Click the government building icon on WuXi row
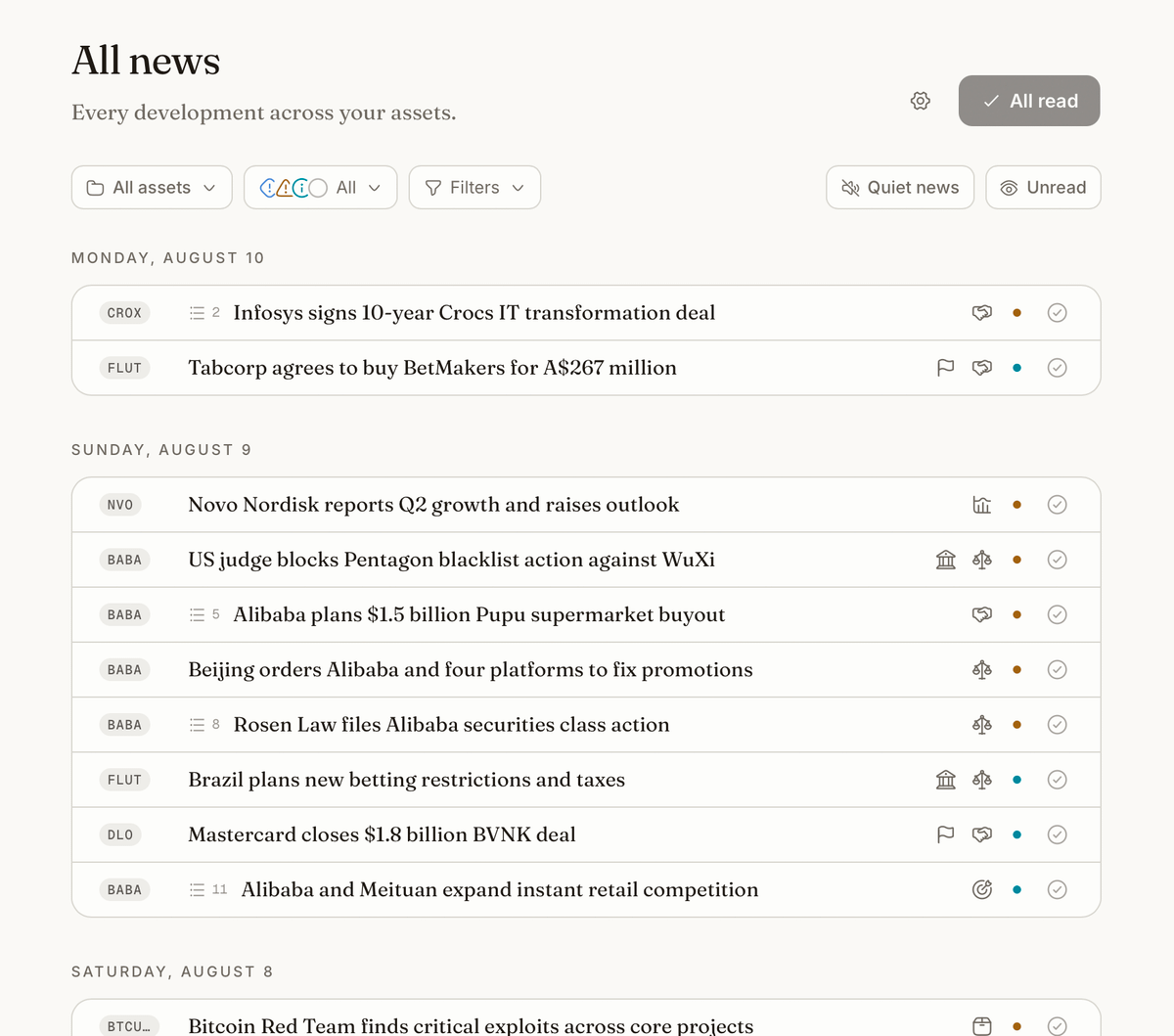1174x1036 pixels. (946, 560)
